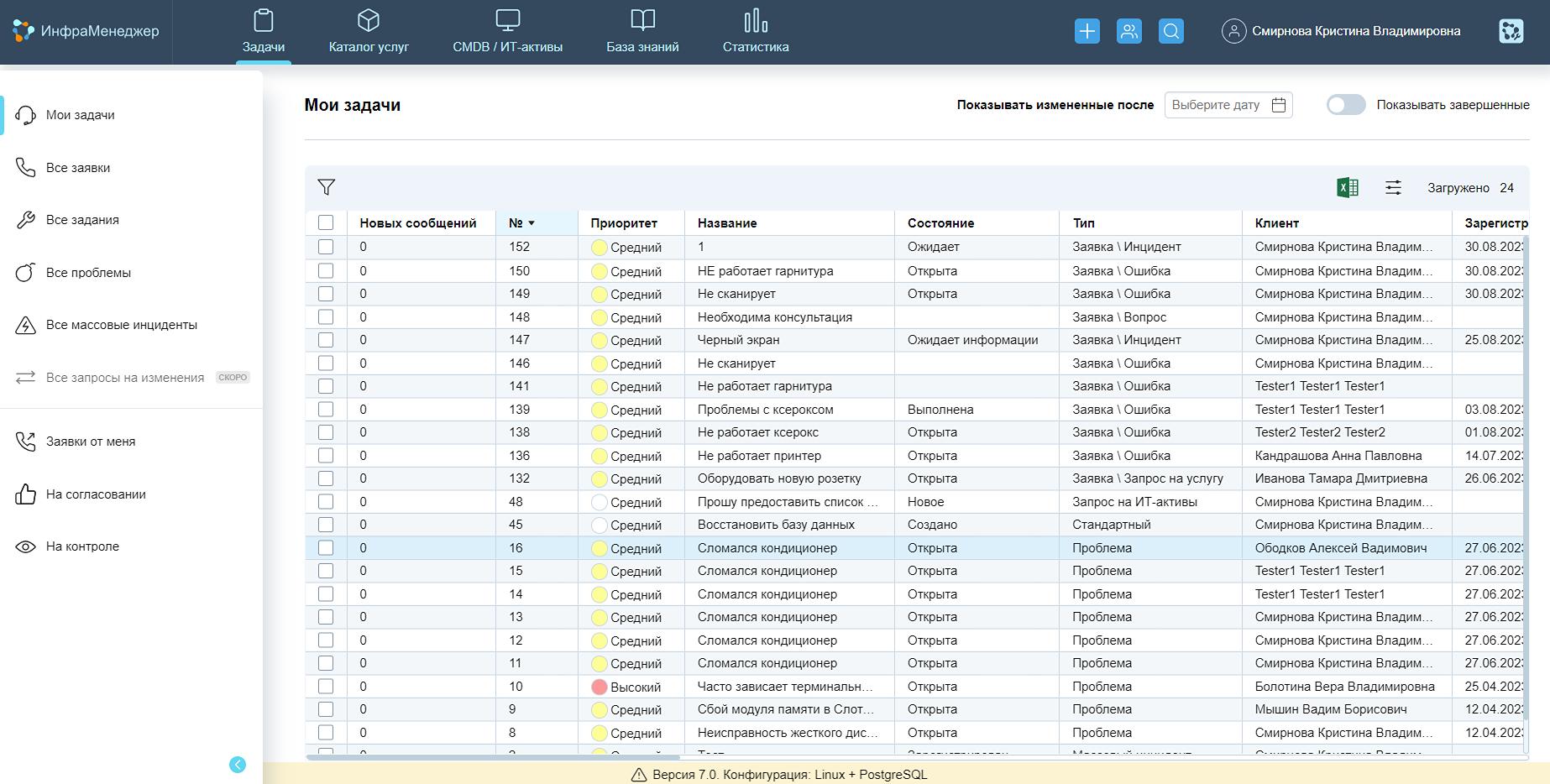The height and width of the screenshot is (784, 1550).
Task: Switch to the Каталог услуг tab
Action: 369,32
